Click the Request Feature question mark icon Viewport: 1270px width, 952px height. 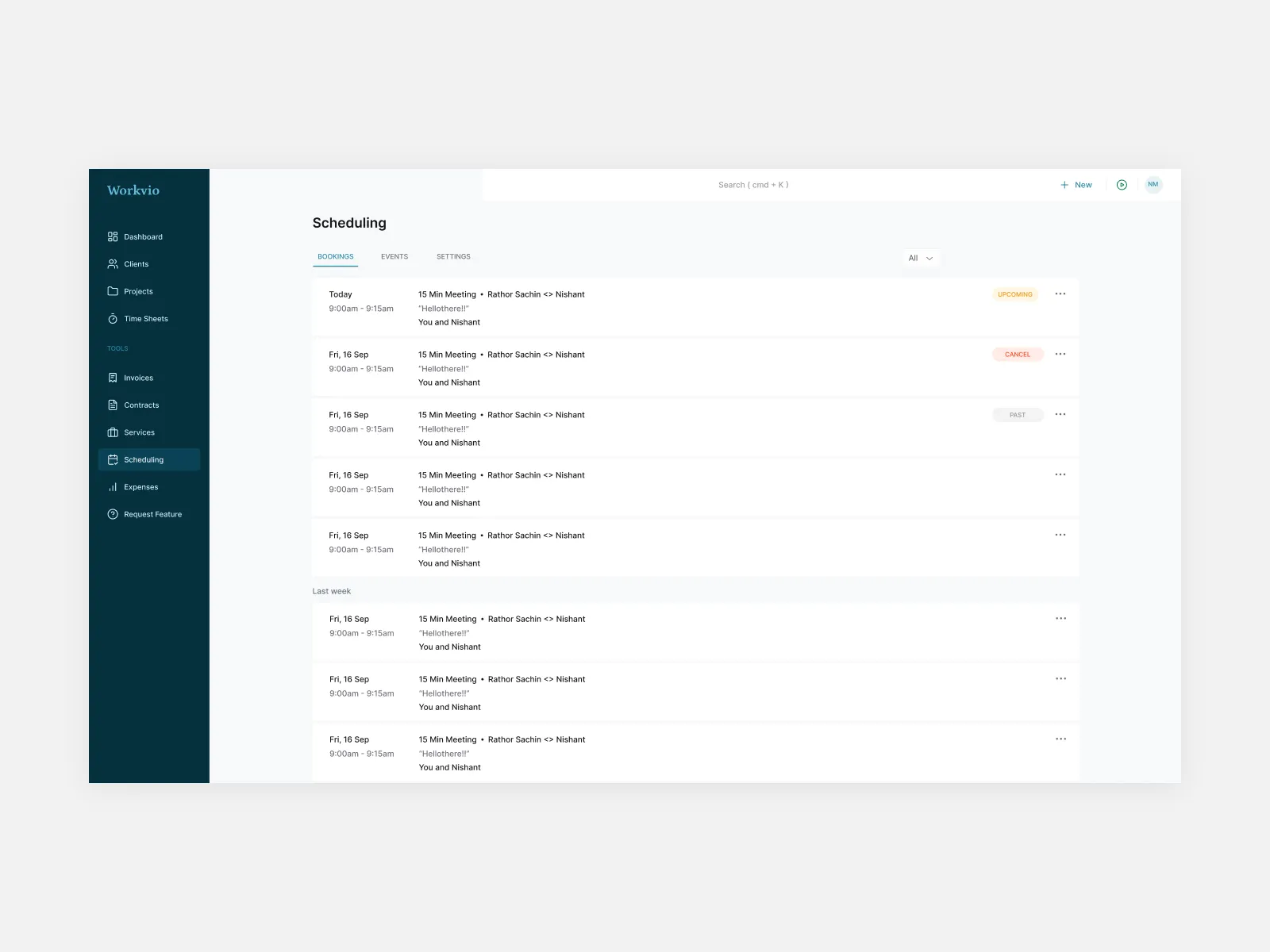113,514
